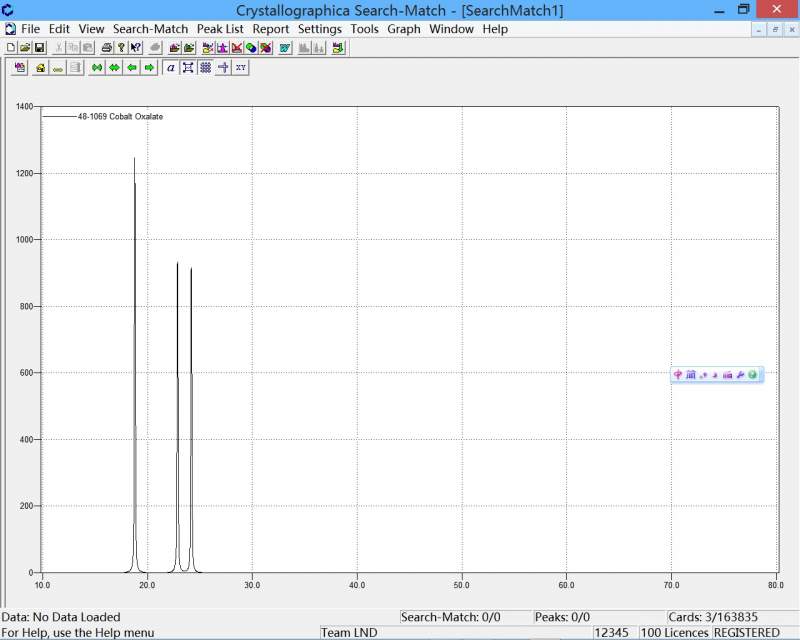Screen dimensions: 800x640
Task: Click the arrow-with-question-mark context help icon
Action: click(x=136, y=48)
